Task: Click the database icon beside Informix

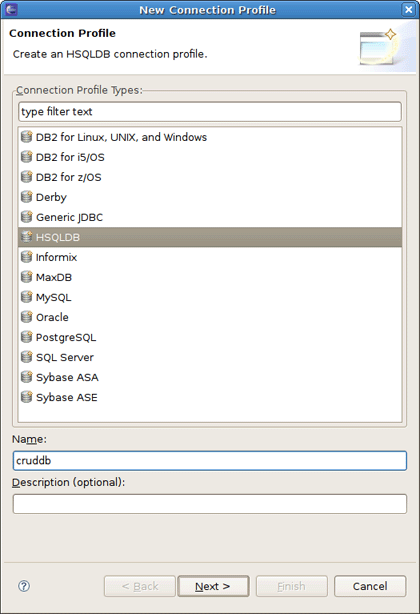Action: [26, 257]
